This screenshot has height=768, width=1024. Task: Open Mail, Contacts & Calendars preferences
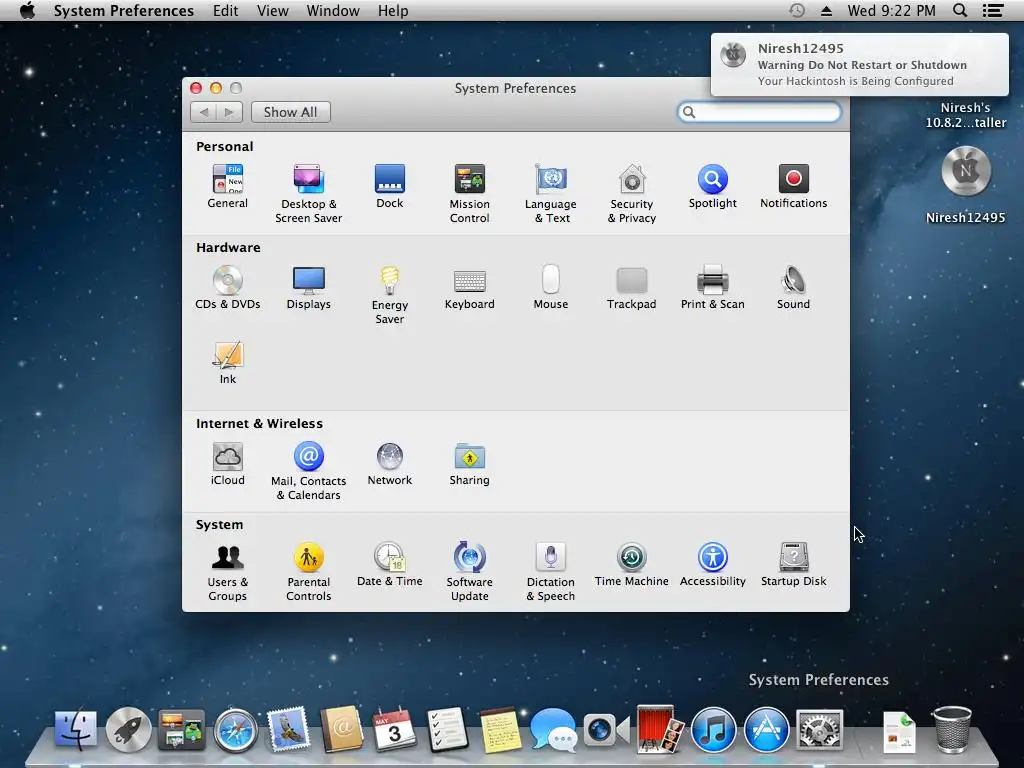(308, 472)
